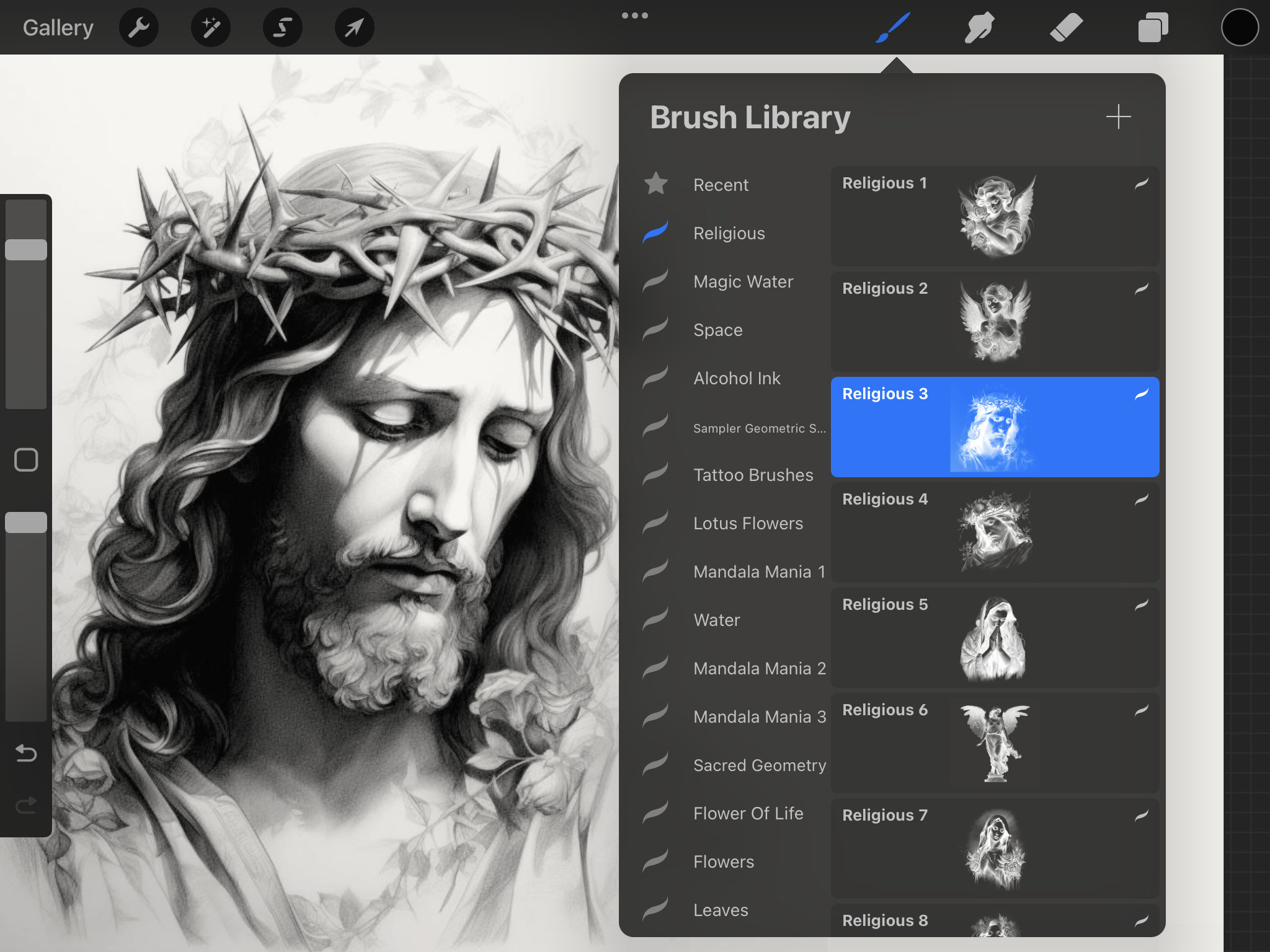Select the Eraser tool
The height and width of the screenshot is (952, 1270).
click(1067, 28)
